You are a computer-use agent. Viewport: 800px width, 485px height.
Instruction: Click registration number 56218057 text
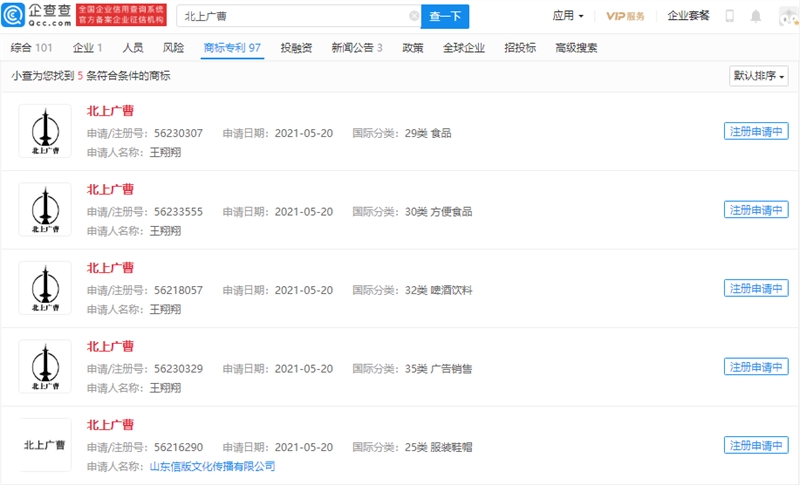tap(179, 290)
